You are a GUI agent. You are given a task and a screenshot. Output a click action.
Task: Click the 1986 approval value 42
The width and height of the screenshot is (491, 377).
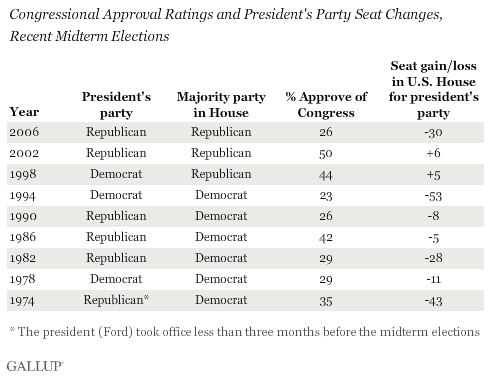(326, 238)
